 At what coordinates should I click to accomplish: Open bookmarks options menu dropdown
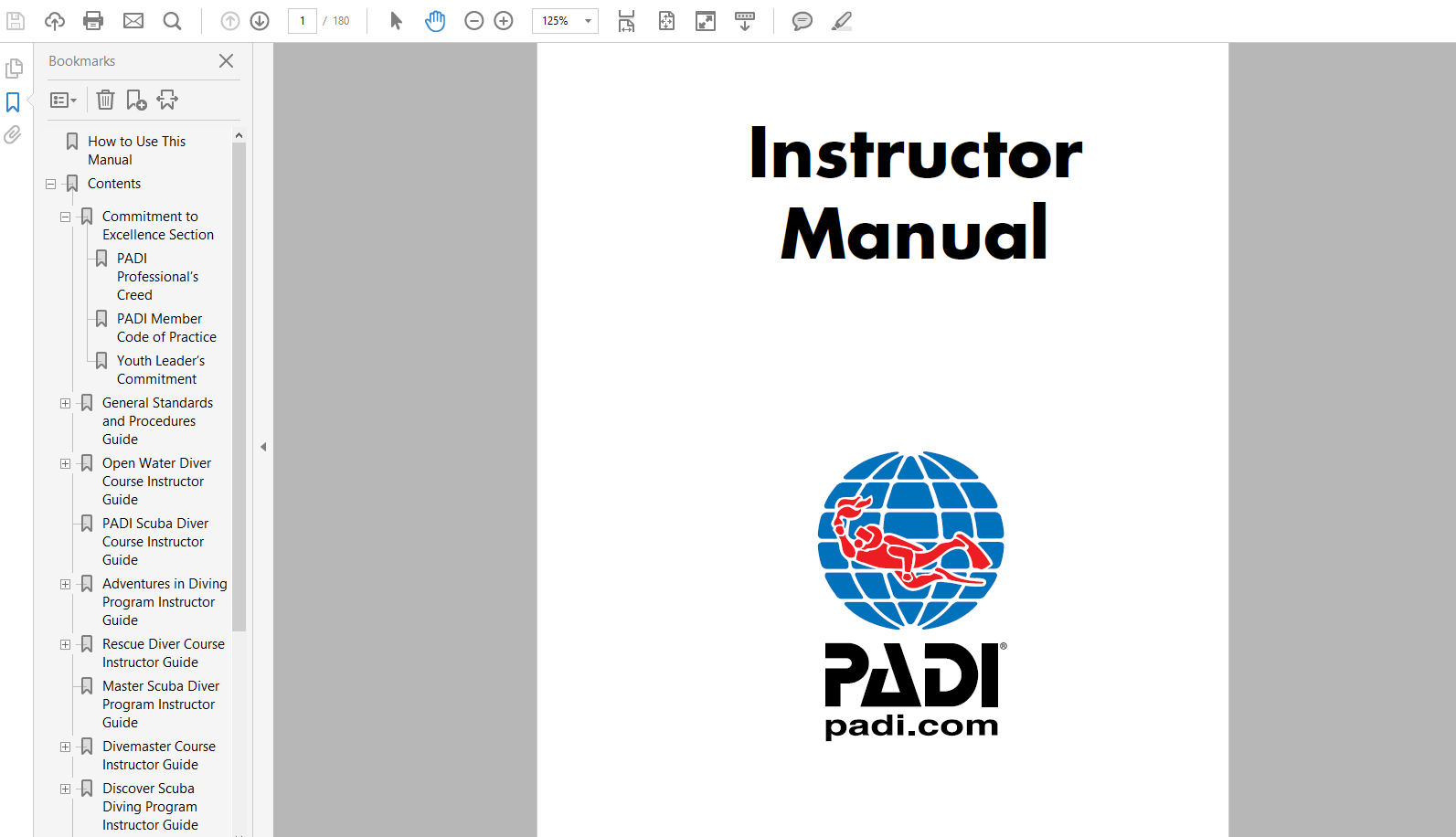coord(63,100)
